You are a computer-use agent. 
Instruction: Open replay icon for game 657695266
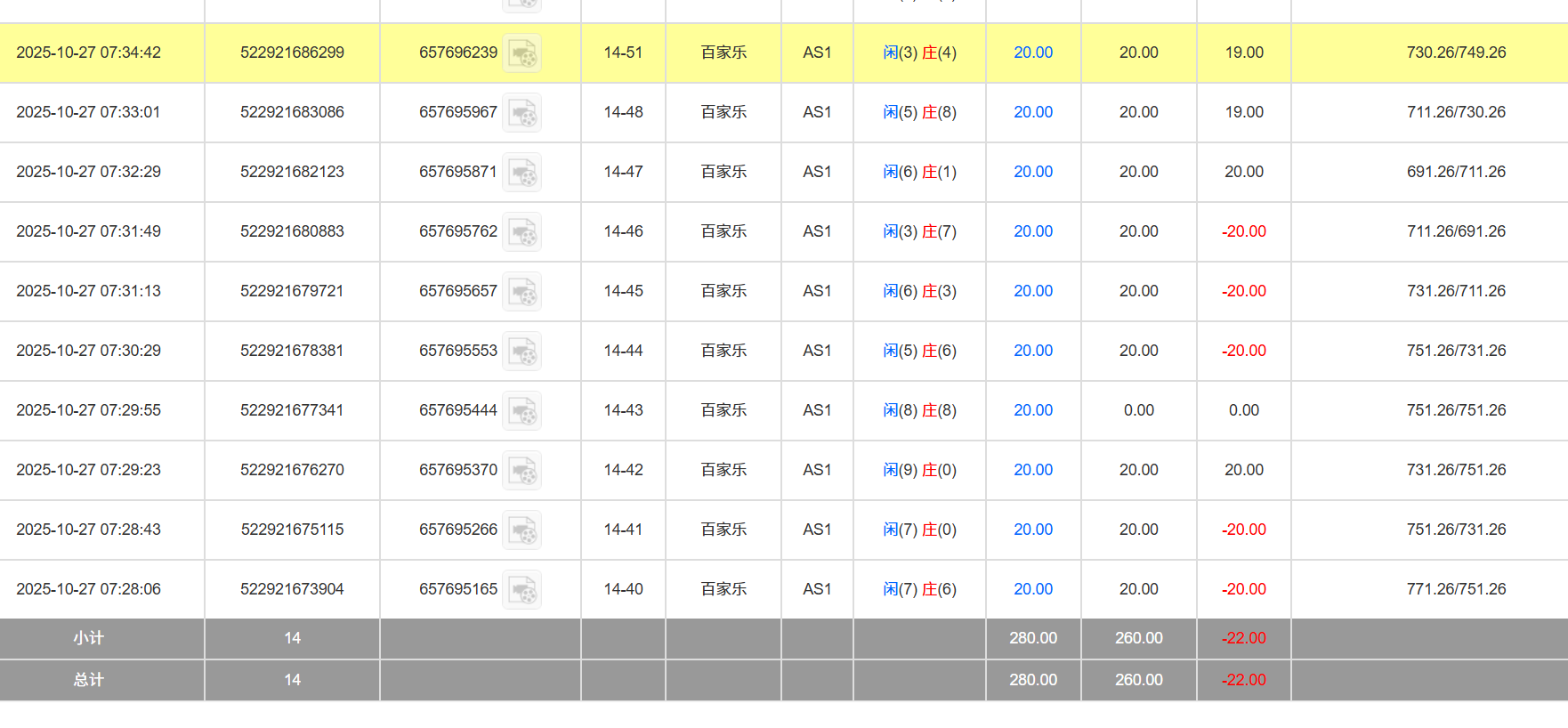(521, 530)
